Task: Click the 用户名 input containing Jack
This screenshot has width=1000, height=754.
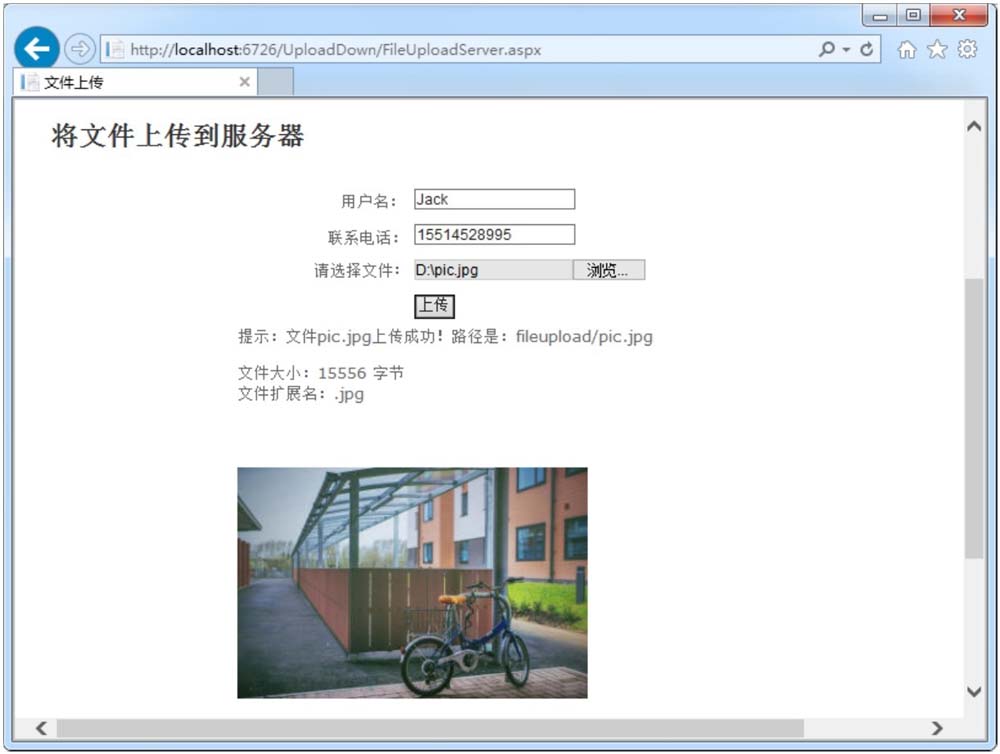Action: 494,199
